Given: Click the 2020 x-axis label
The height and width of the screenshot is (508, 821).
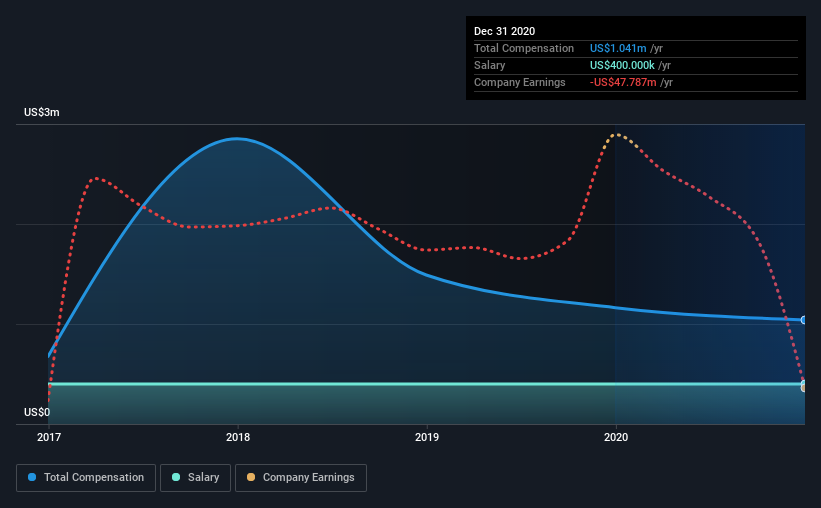Looking at the screenshot, I should tap(616, 437).
